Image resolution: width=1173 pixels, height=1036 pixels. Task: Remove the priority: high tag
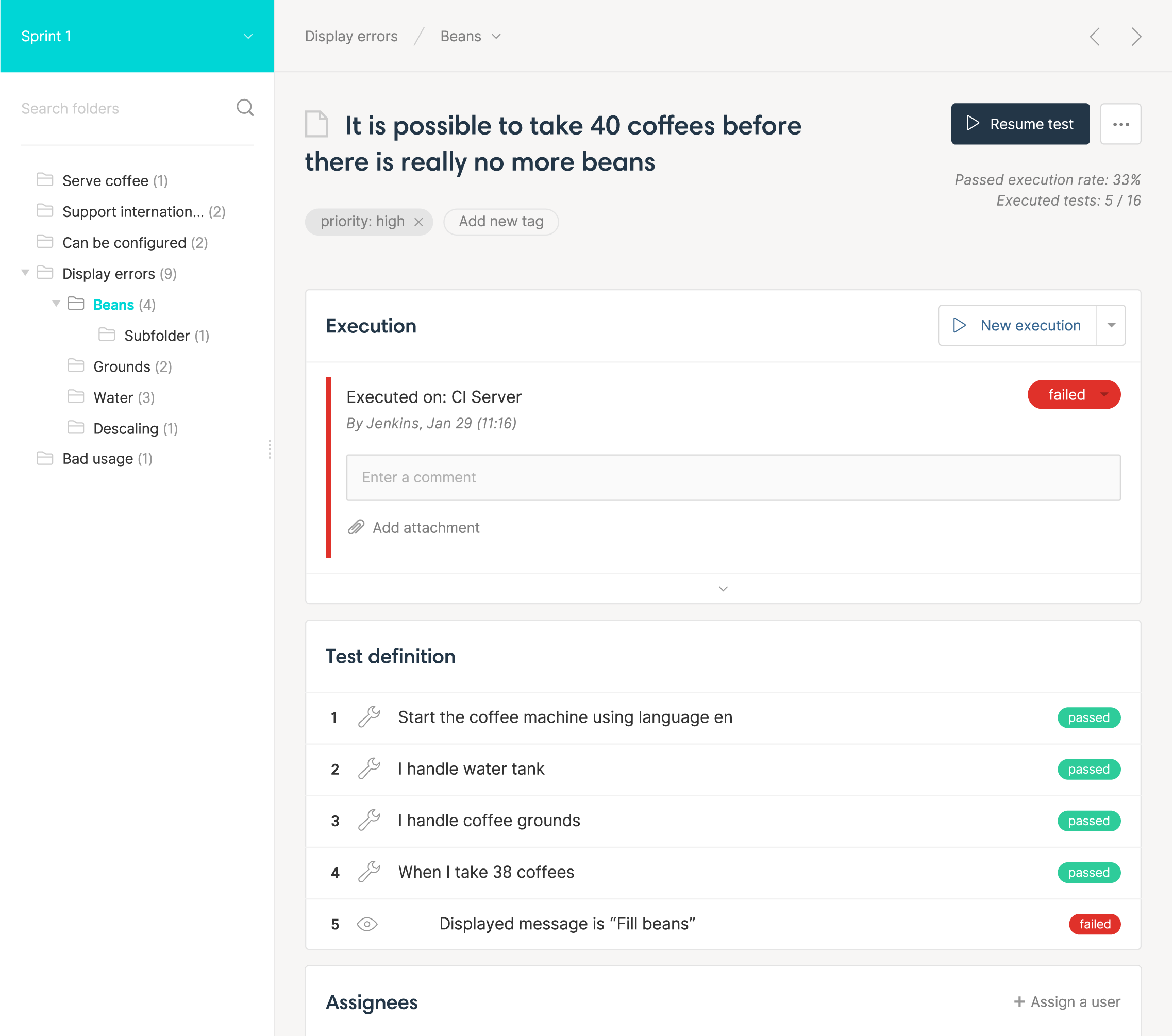pos(419,222)
